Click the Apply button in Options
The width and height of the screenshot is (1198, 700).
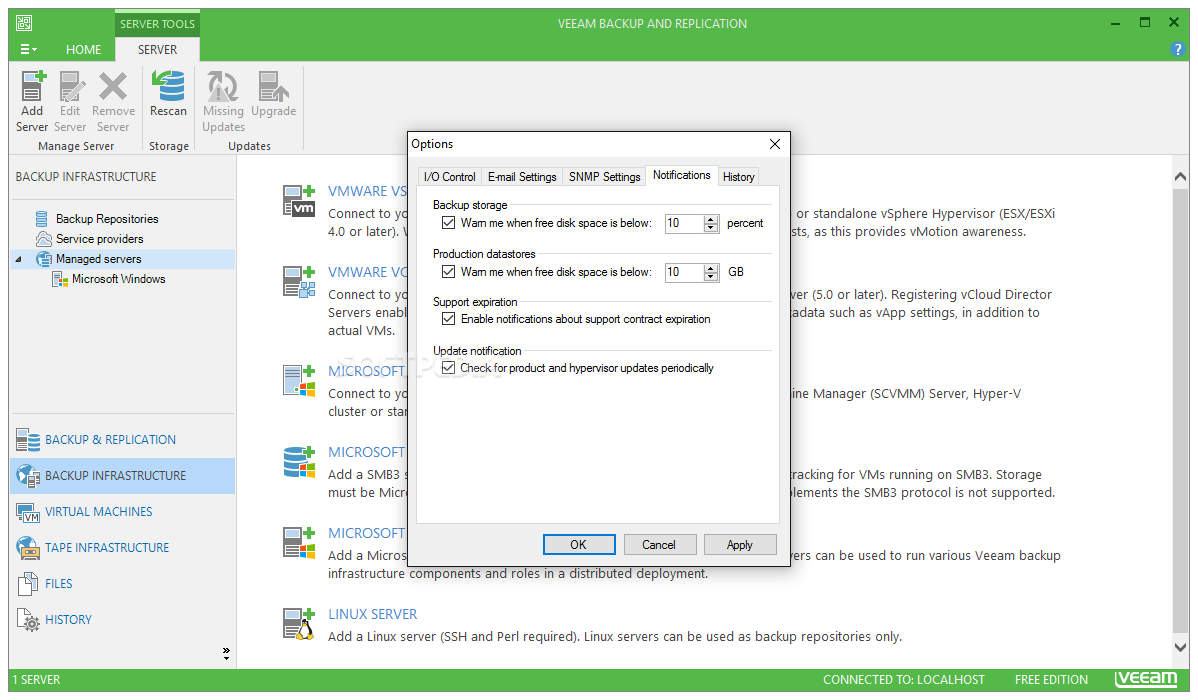point(740,544)
